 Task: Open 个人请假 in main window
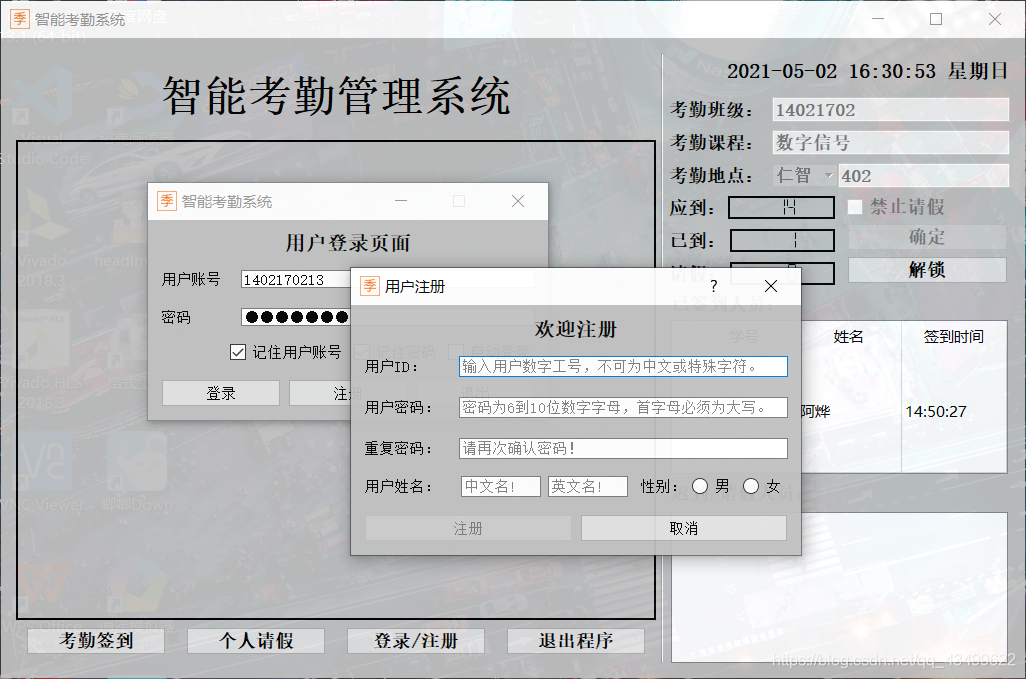[x=256, y=640]
